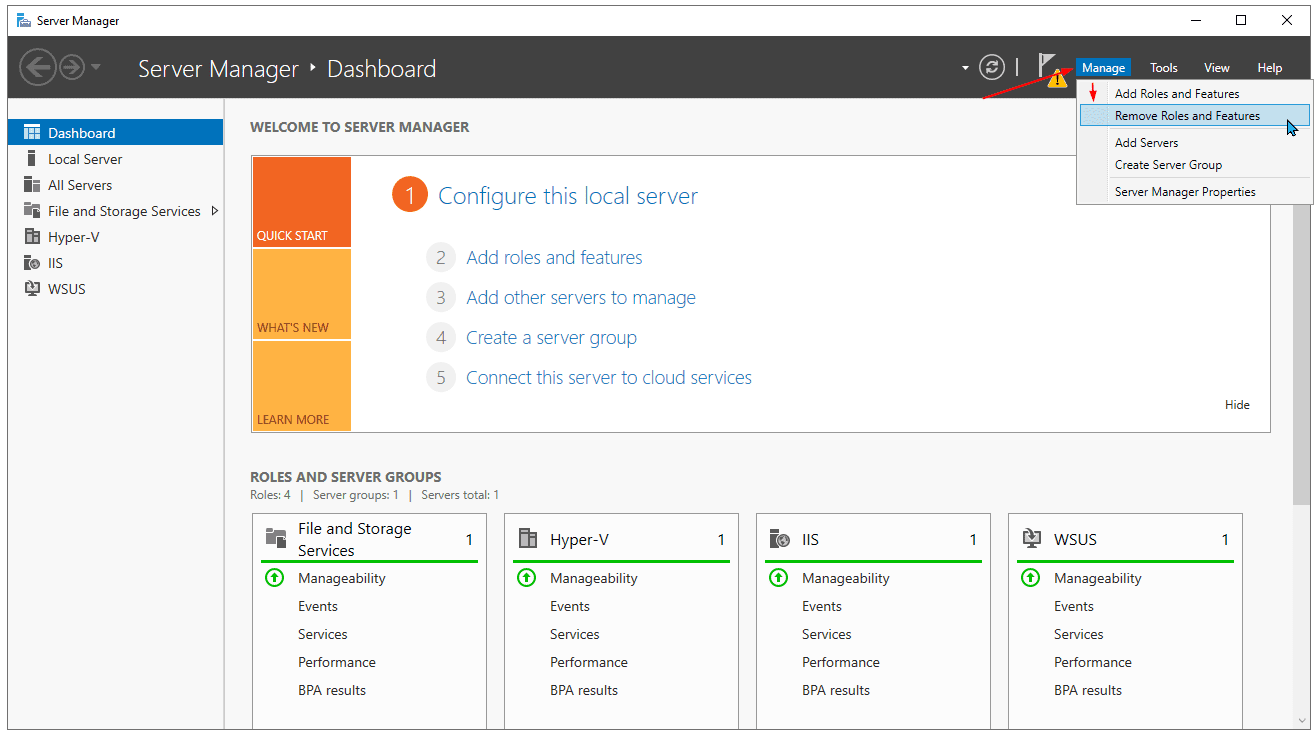Open Services in the Hyper-V tile
This screenshot has height=734, width=1315.
[x=575, y=634]
